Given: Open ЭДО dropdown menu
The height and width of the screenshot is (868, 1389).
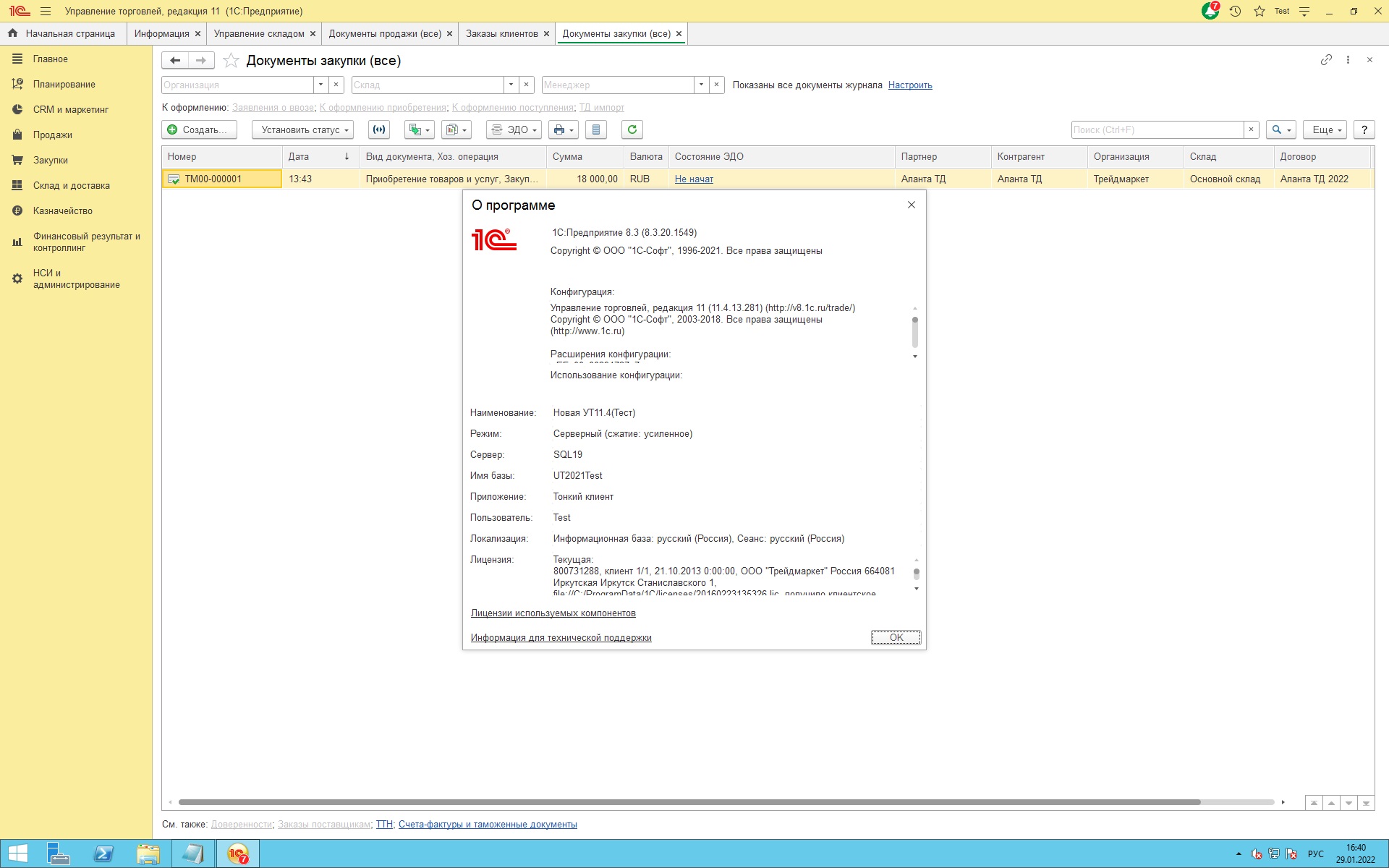Looking at the screenshot, I should (x=514, y=129).
